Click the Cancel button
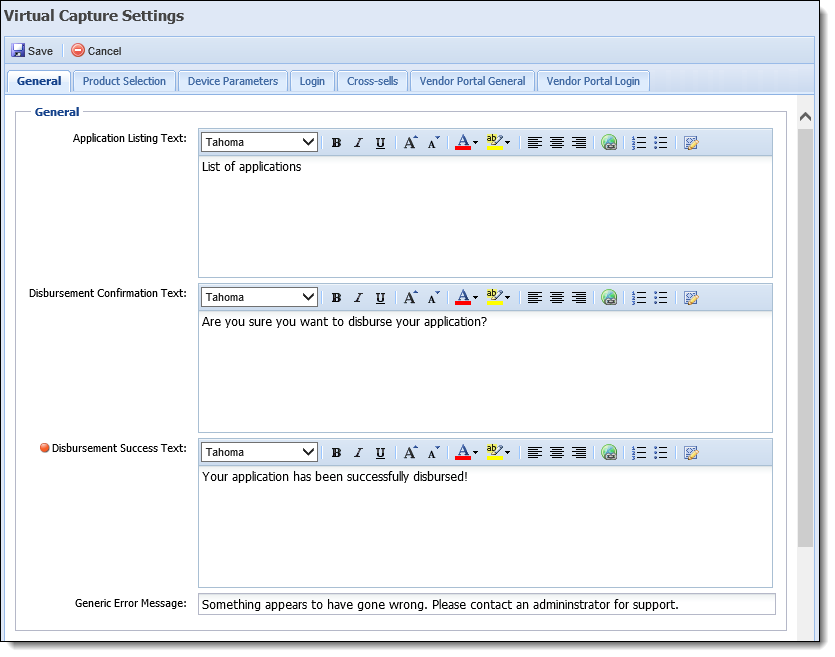The width and height of the screenshot is (835, 657). (x=96, y=51)
